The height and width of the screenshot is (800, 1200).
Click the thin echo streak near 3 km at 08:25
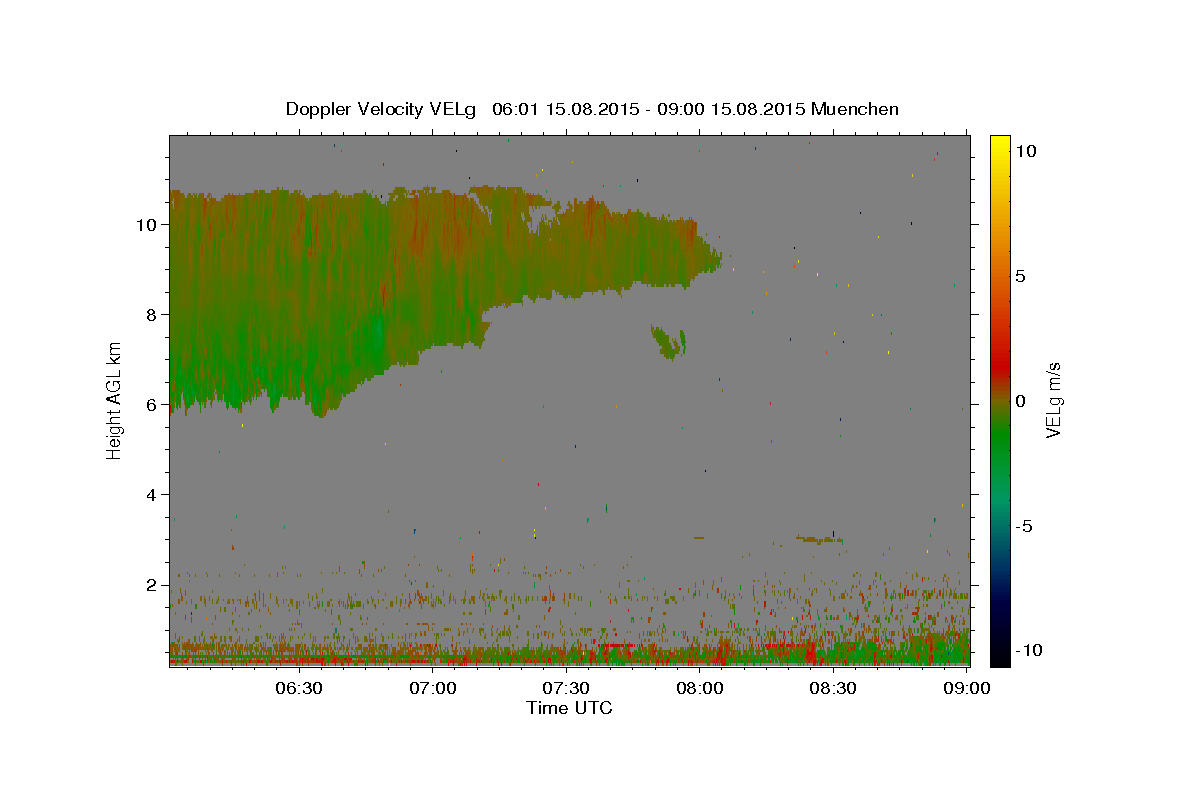coord(820,539)
